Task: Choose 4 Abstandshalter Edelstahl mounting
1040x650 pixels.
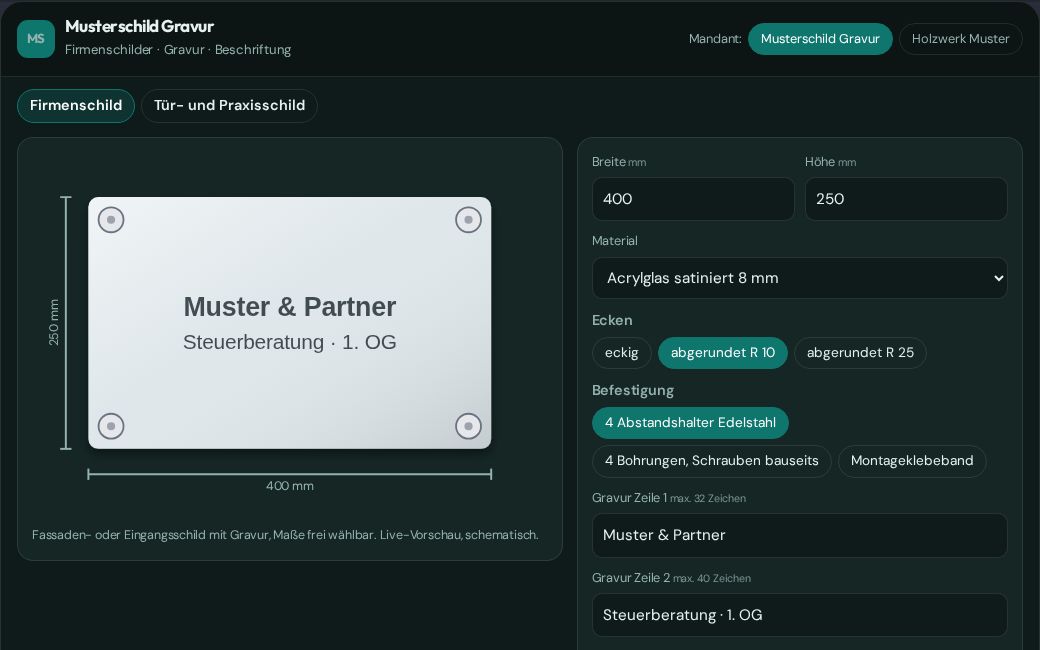Action: [690, 423]
